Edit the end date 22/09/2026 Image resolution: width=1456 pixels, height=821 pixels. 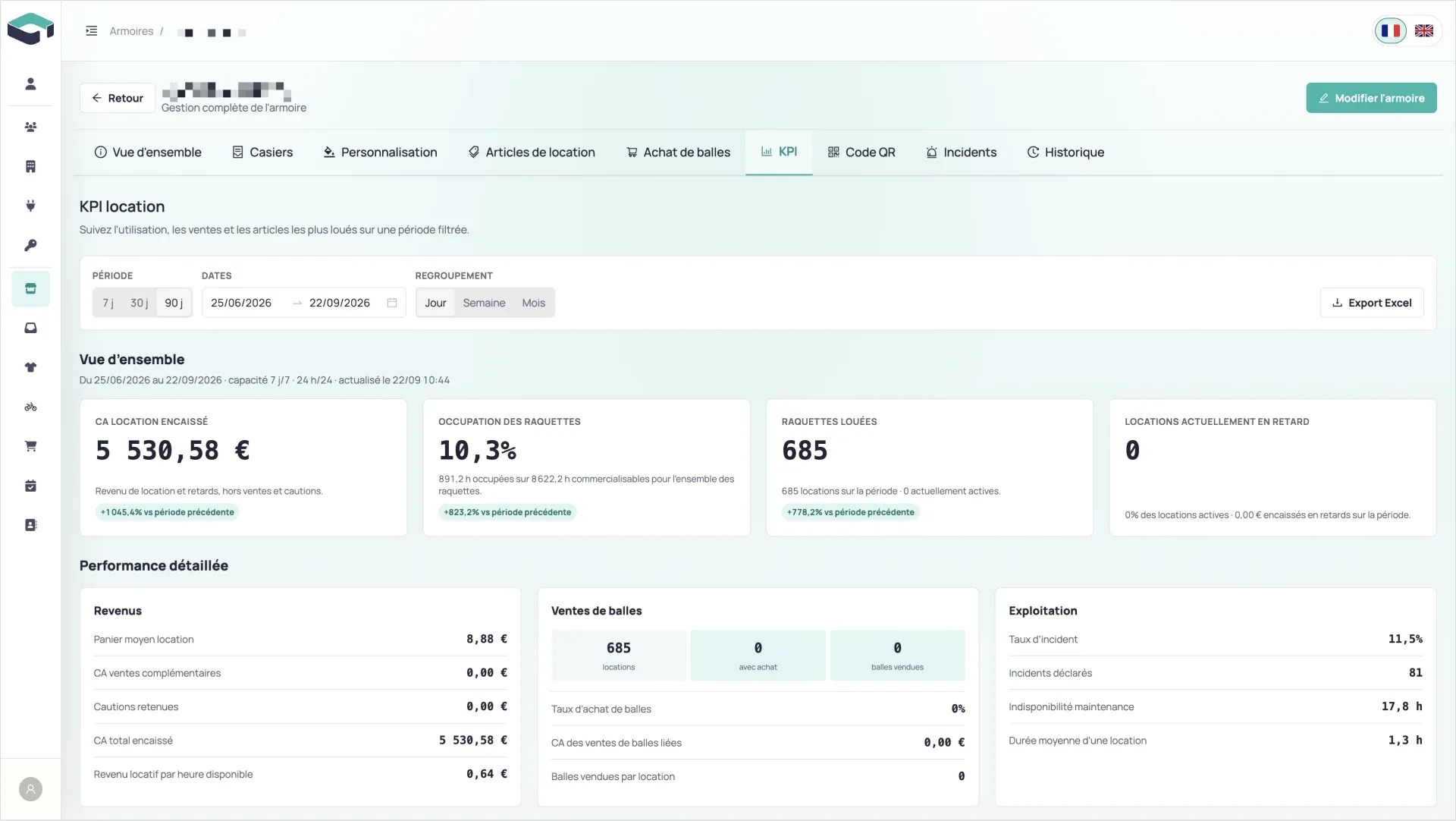click(340, 303)
